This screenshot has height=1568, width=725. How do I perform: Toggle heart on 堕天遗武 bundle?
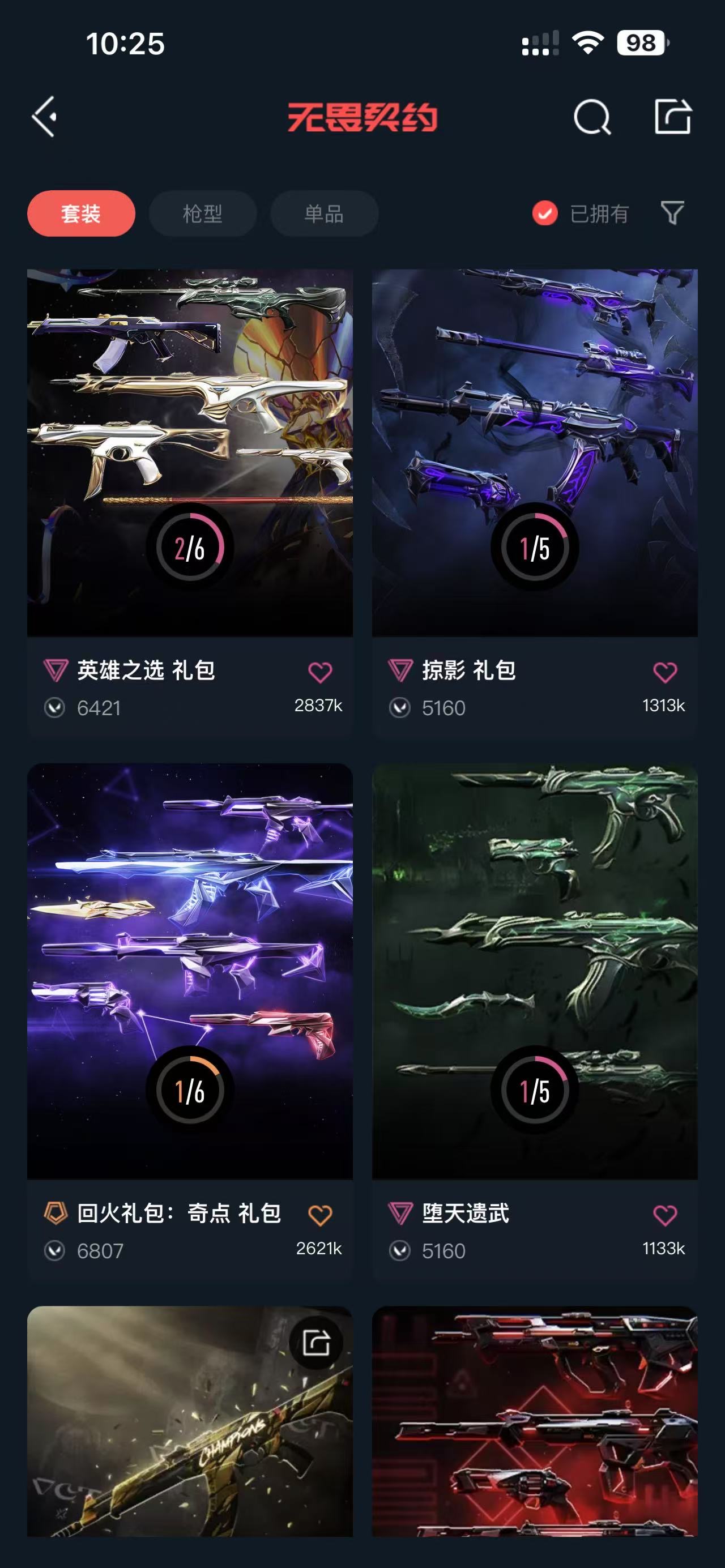[x=665, y=1215]
